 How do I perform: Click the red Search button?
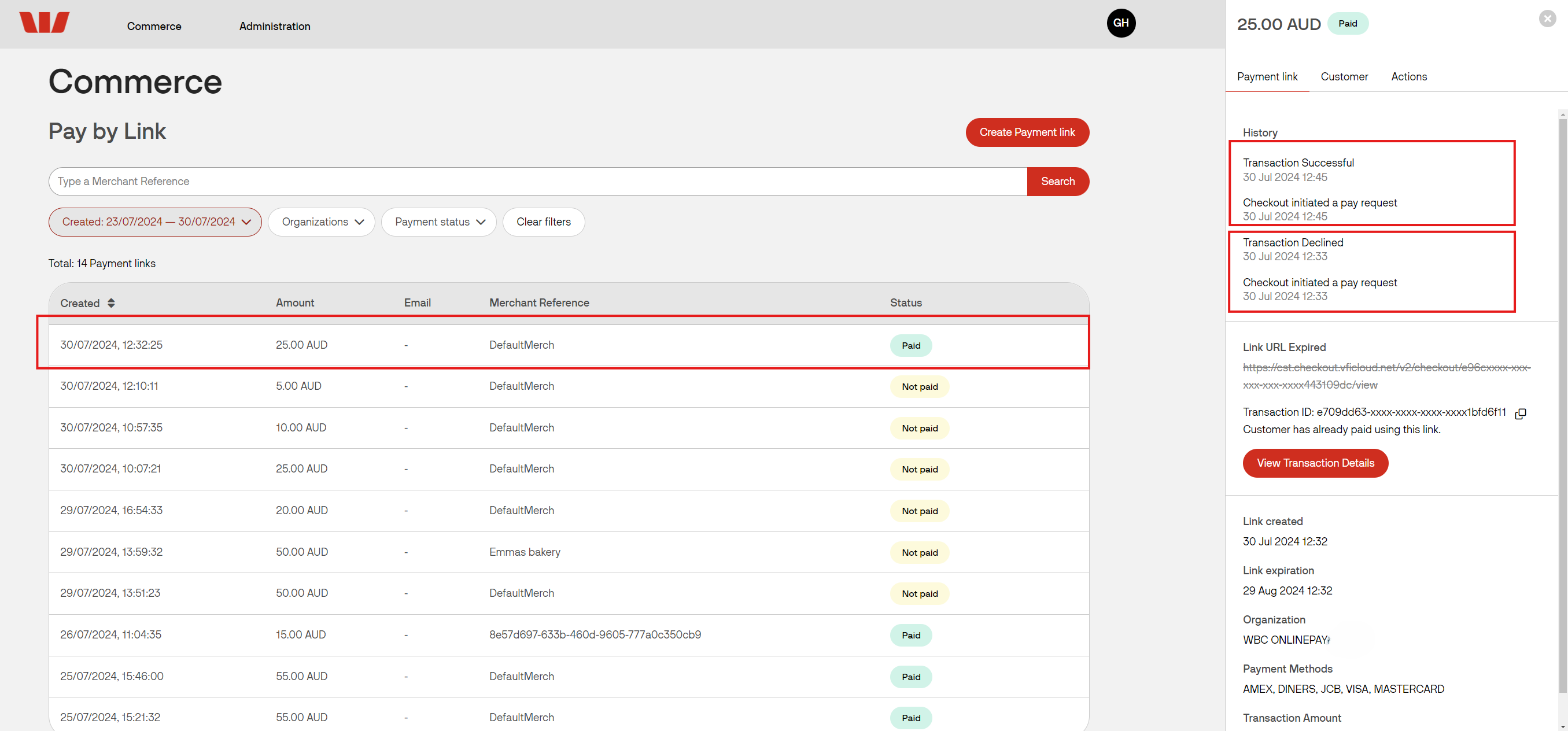1057,182
